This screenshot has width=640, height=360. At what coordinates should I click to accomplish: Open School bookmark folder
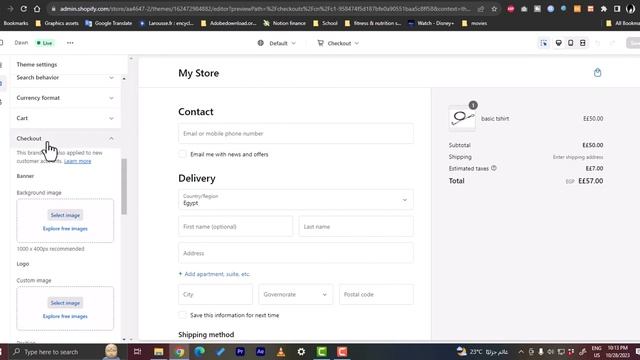click(x=325, y=23)
